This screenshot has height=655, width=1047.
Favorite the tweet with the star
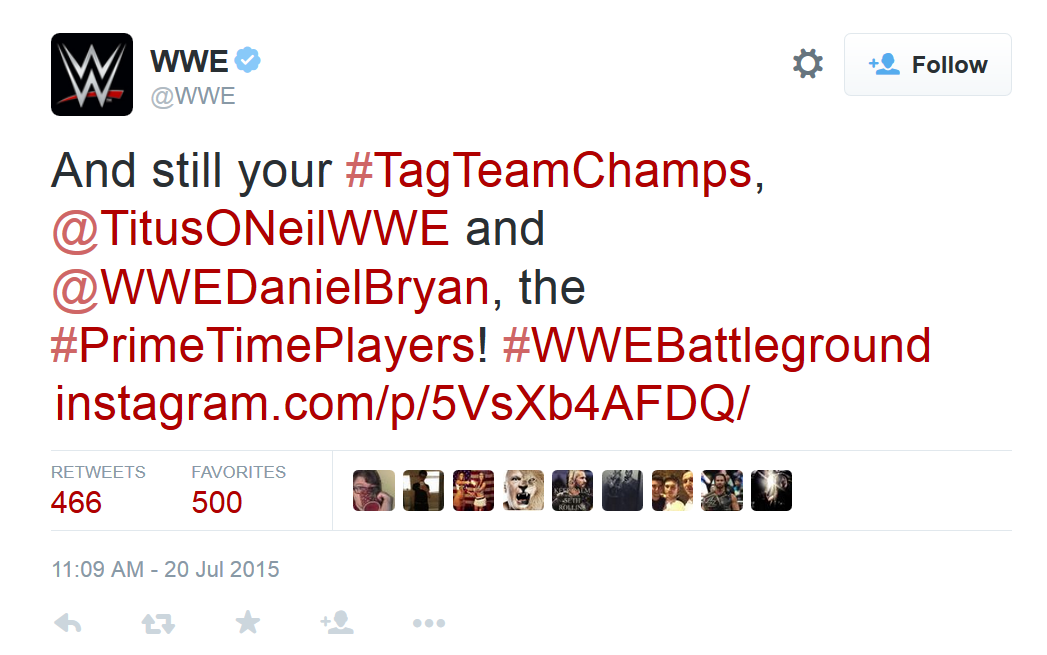tap(247, 623)
